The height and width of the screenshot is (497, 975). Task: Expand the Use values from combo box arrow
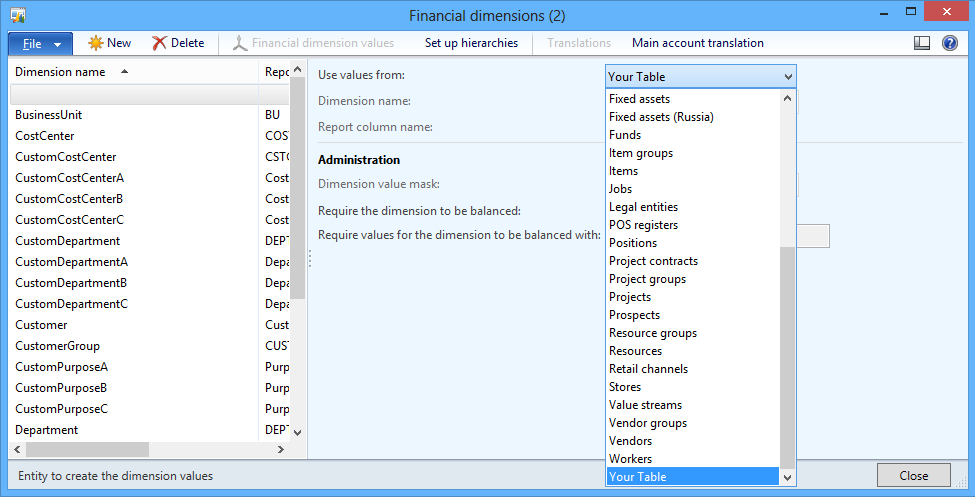tap(788, 76)
